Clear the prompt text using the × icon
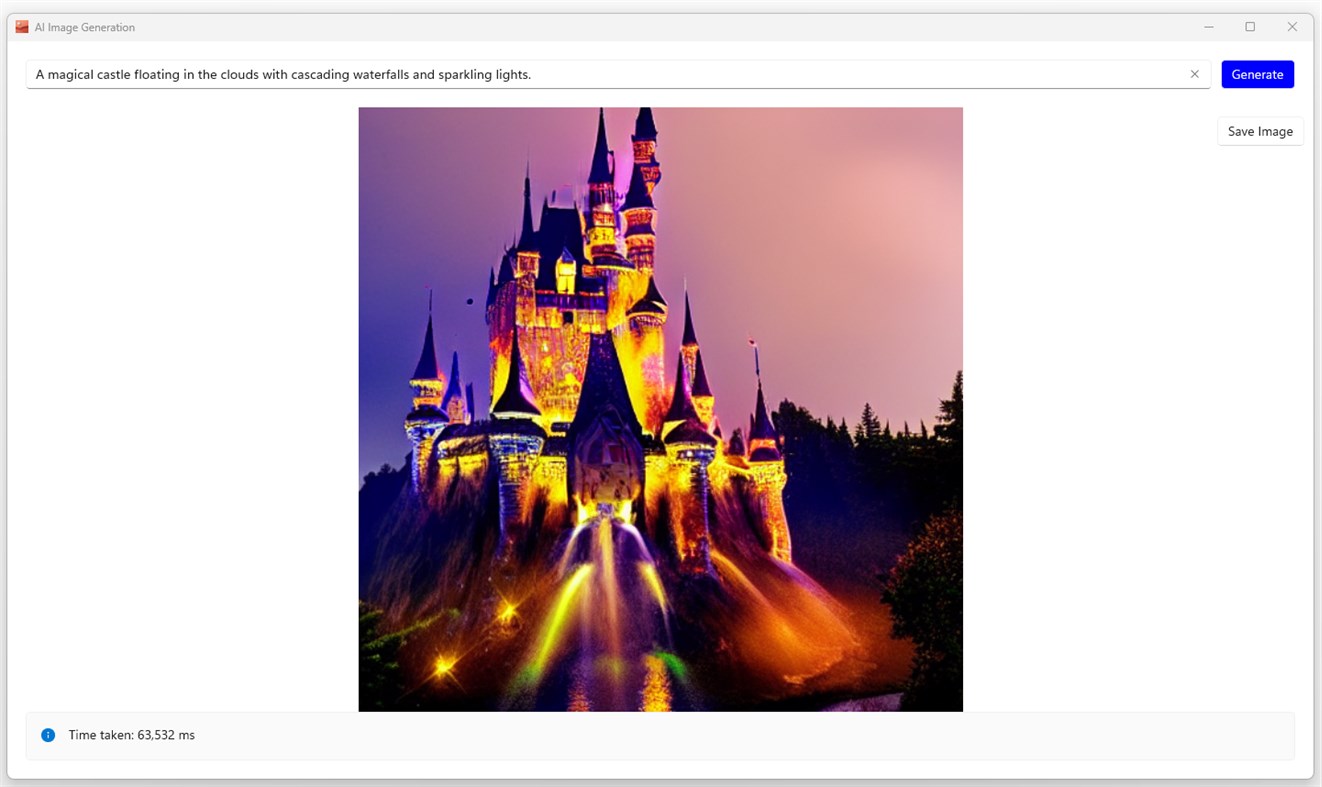Viewport: 1322px width, 787px height. pos(1194,73)
